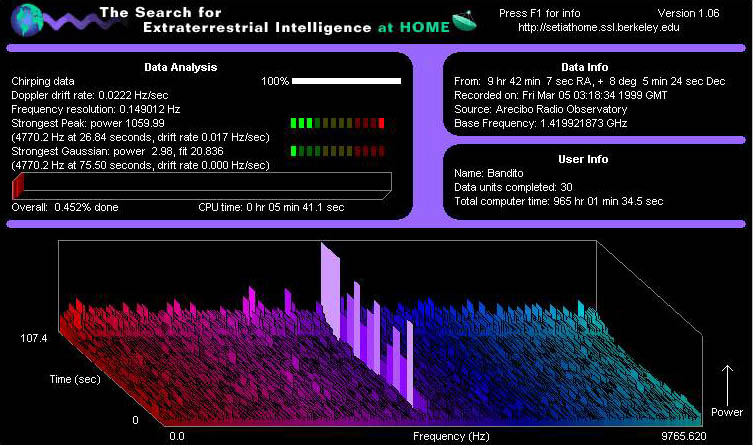Screen dimensions: 753x445
Task: Select the Data Info panel heading
Action: (x=584, y=67)
